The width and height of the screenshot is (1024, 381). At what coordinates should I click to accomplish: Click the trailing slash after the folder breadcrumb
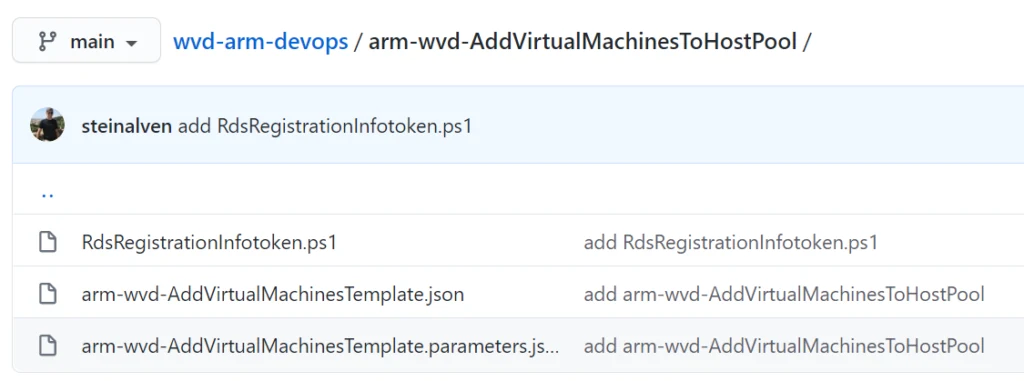807,42
